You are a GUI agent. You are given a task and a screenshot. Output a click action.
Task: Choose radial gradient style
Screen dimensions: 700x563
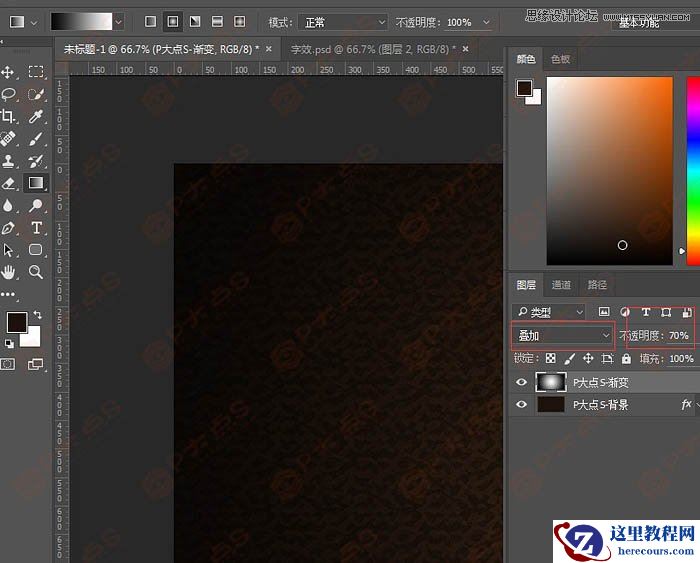click(x=173, y=21)
